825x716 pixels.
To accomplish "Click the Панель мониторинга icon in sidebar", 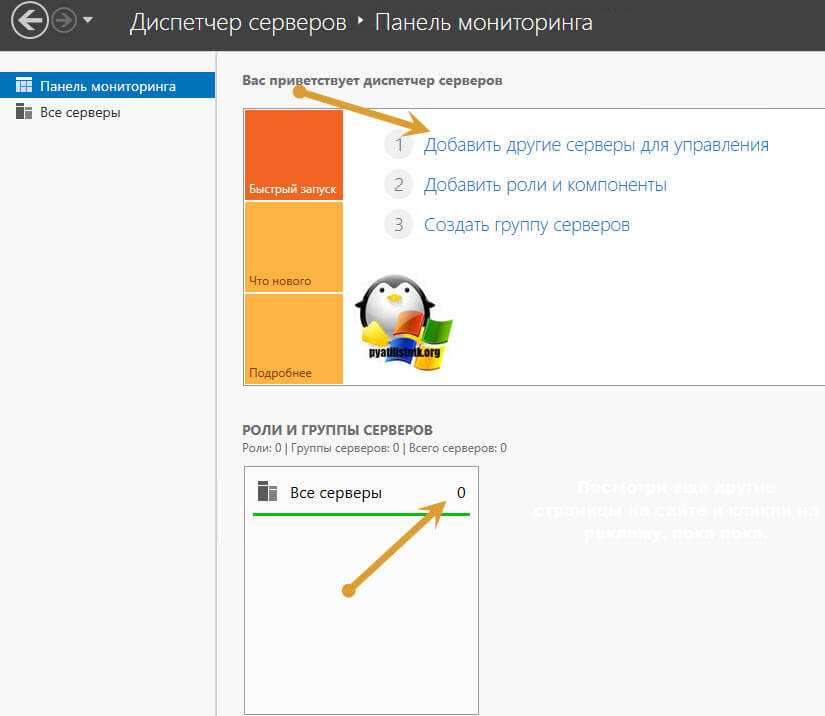I will [24, 86].
